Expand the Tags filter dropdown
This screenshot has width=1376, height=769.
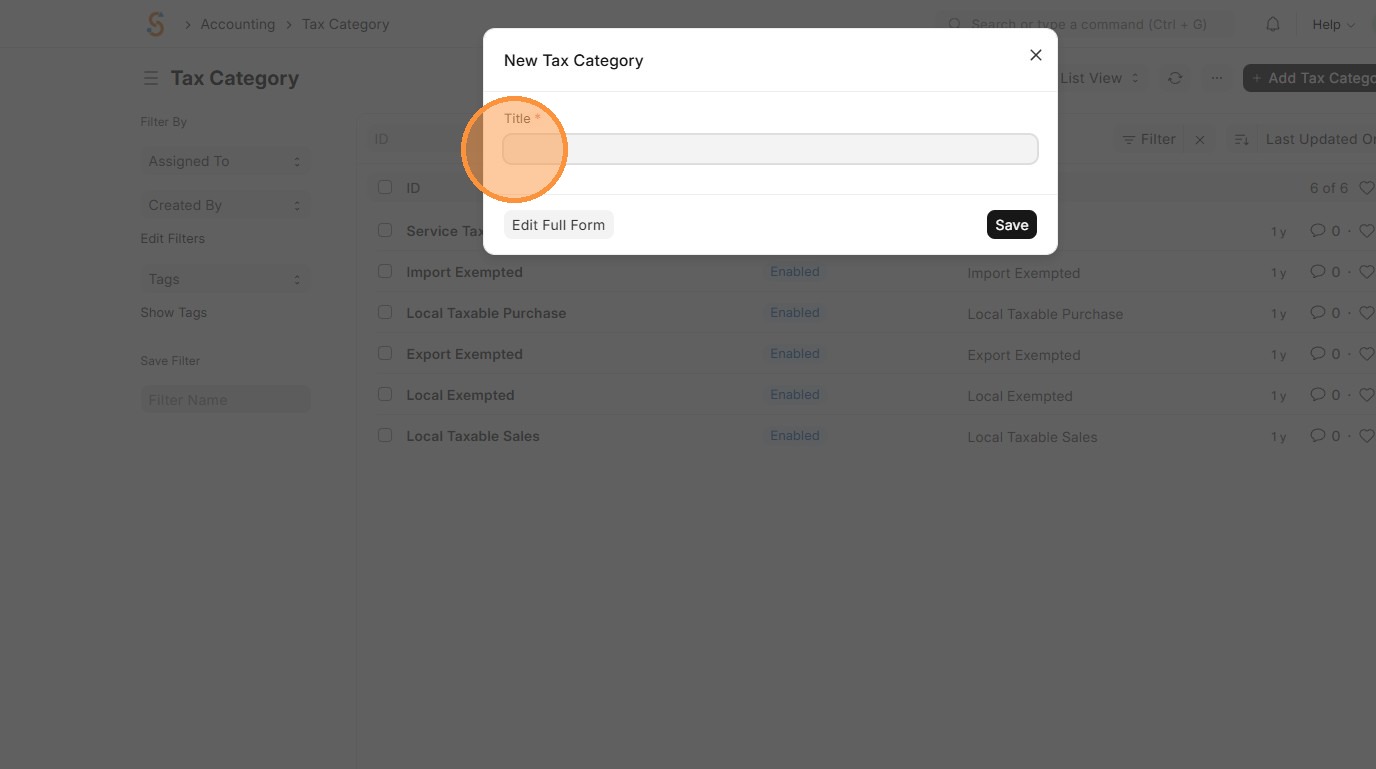(x=225, y=279)
